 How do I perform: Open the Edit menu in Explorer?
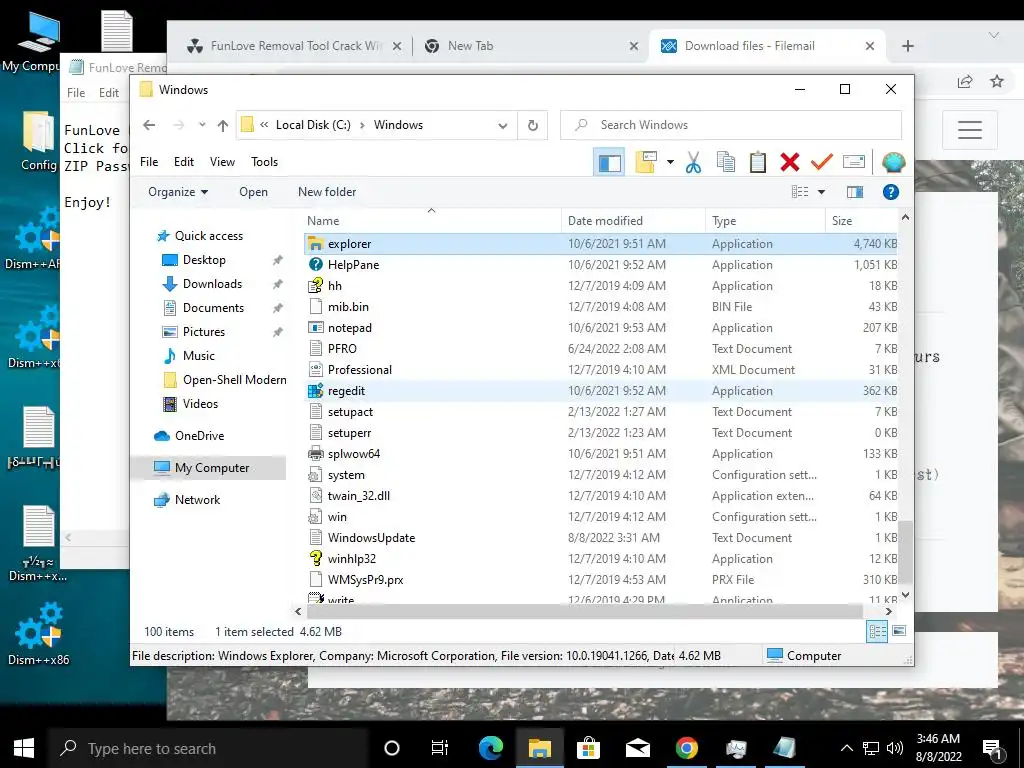(184, 162)
